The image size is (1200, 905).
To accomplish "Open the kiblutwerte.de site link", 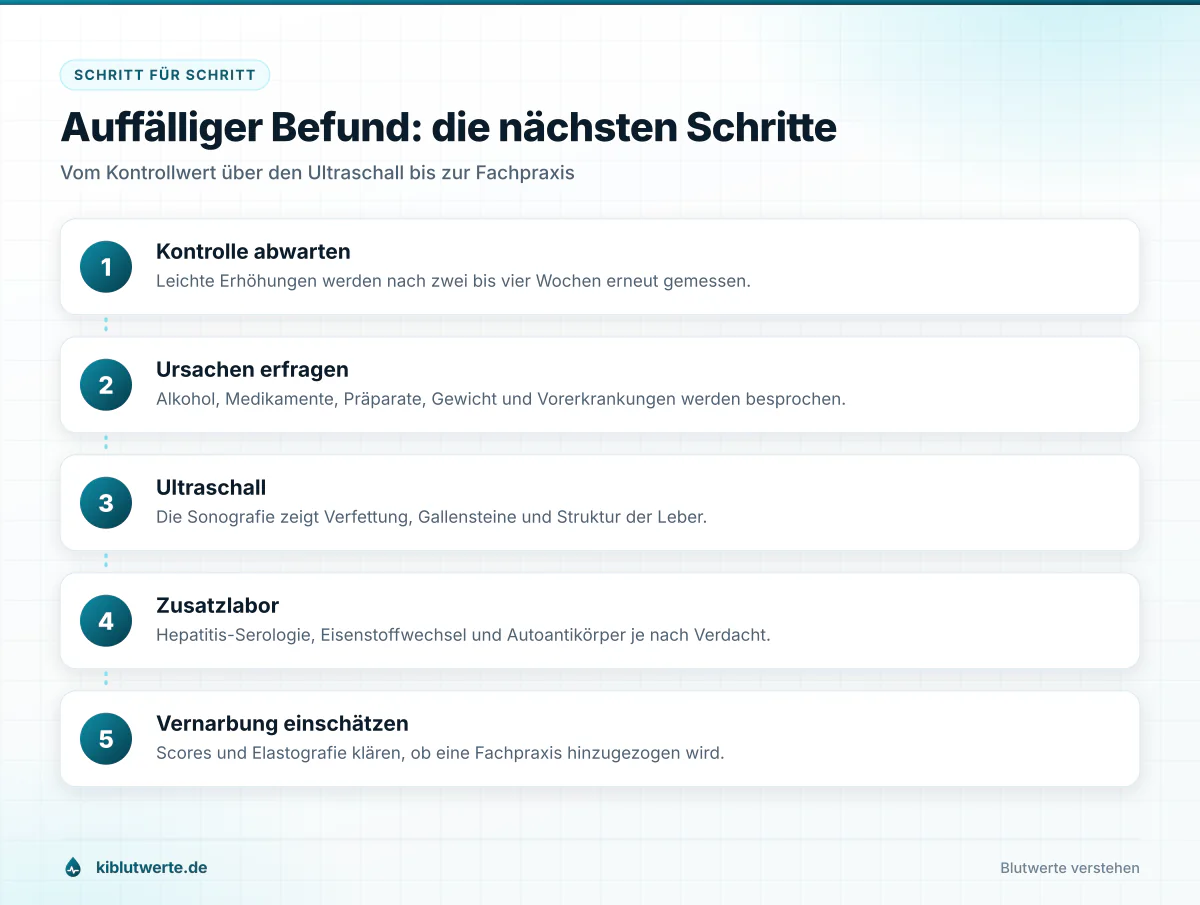I will point(151,868).
